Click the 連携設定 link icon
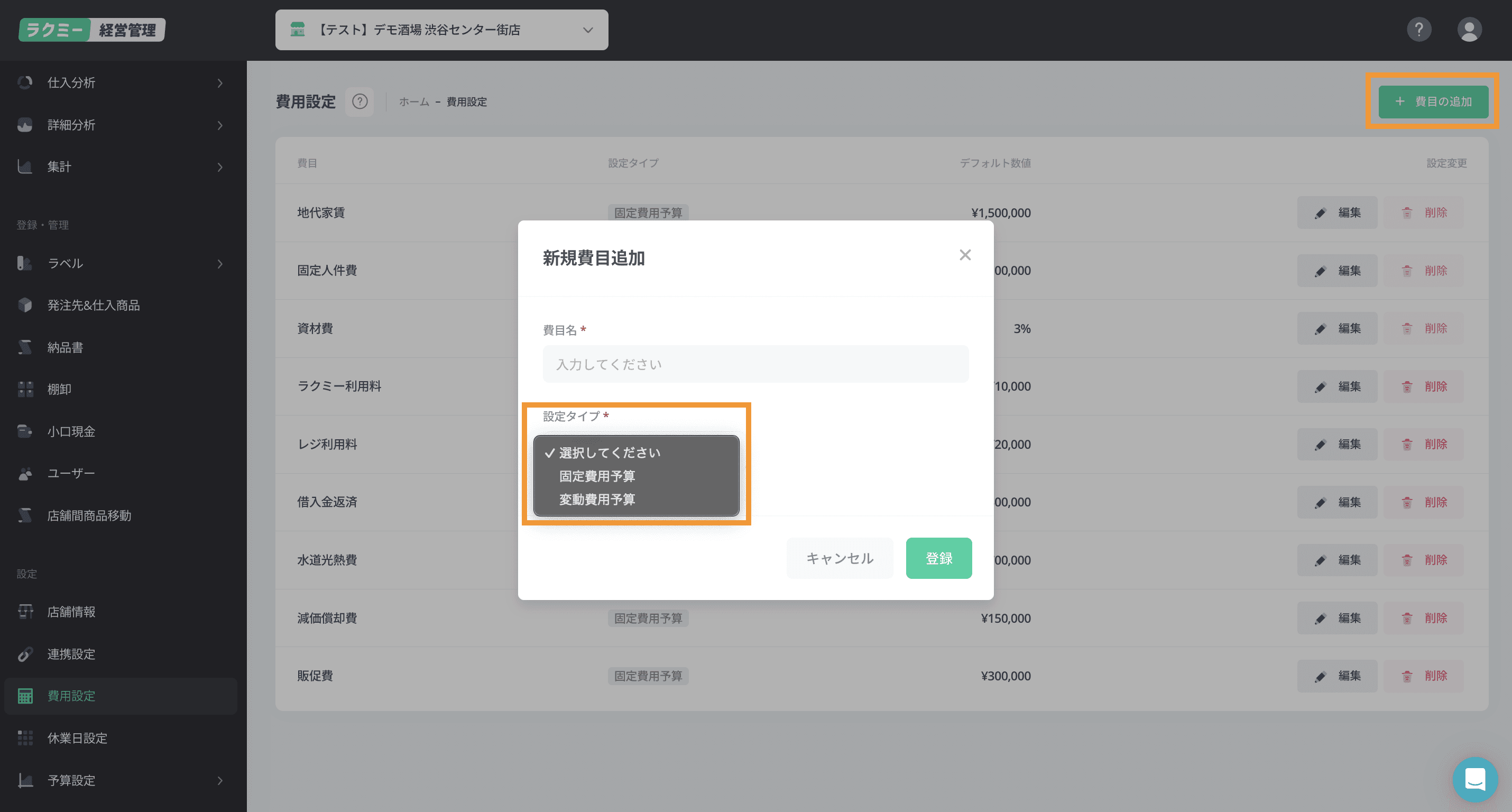The height and width of the screenshot is (812, 1512). 25,653
